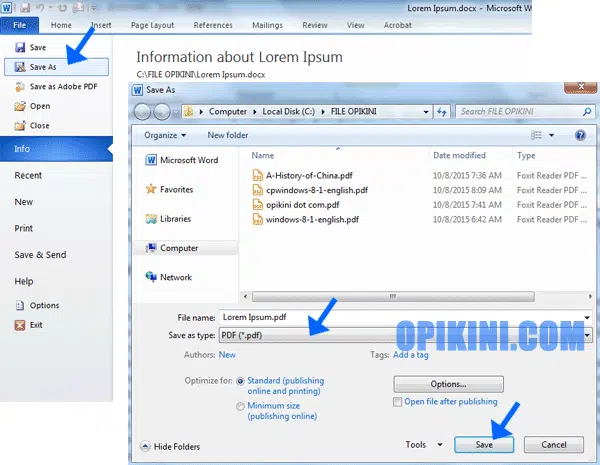
Task: Click the Save button in dialog
Action: click(x=484, y=444)
